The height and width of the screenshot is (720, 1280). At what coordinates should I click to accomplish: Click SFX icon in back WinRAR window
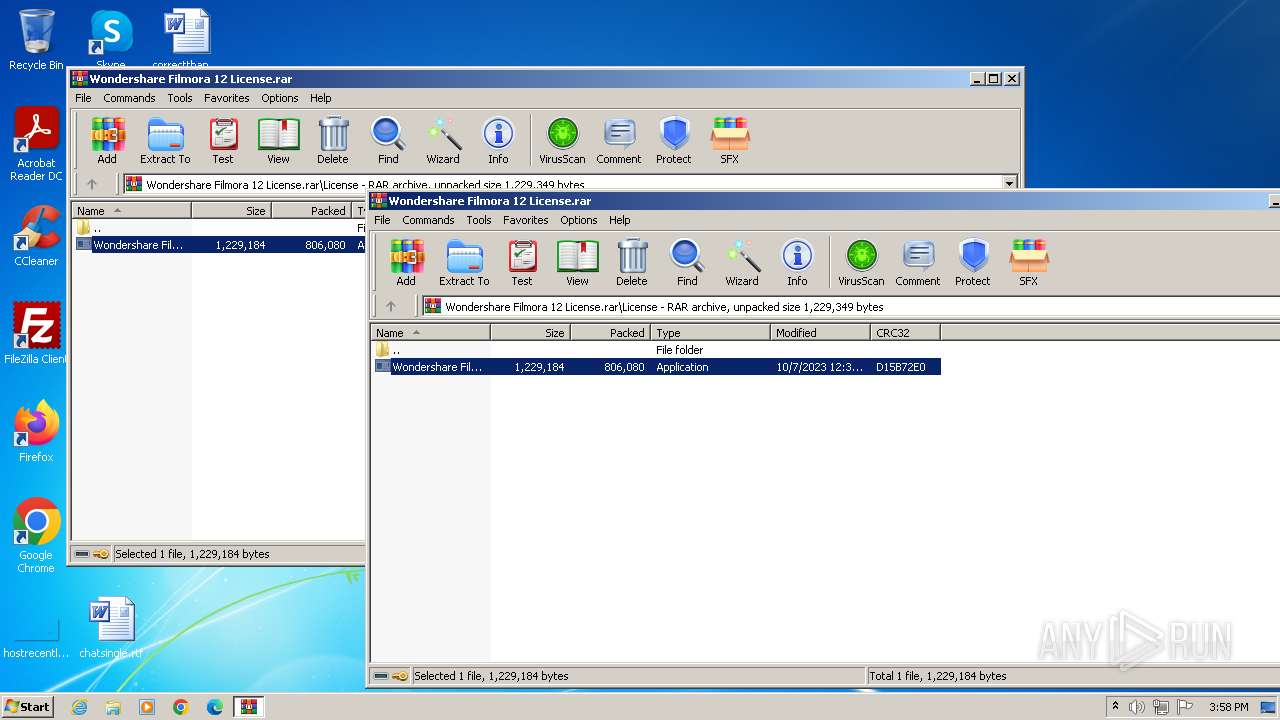point(730,141)
